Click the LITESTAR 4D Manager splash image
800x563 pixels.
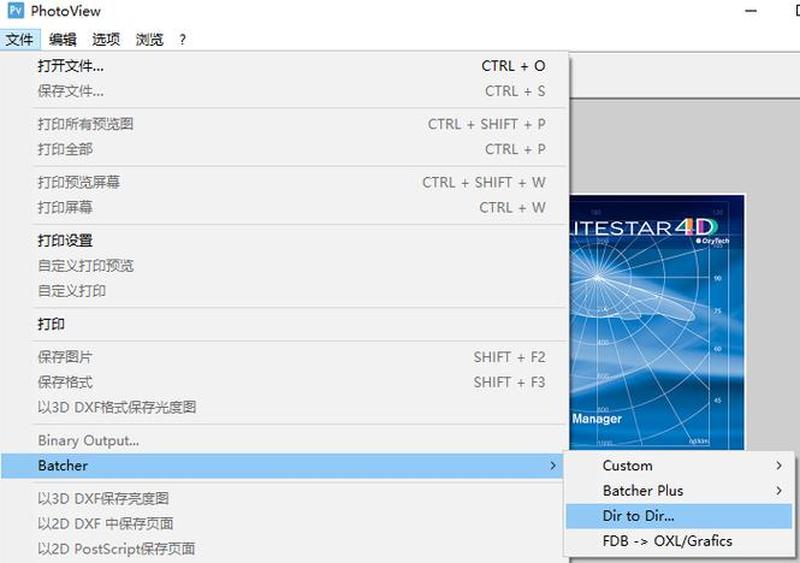(657, 322)
